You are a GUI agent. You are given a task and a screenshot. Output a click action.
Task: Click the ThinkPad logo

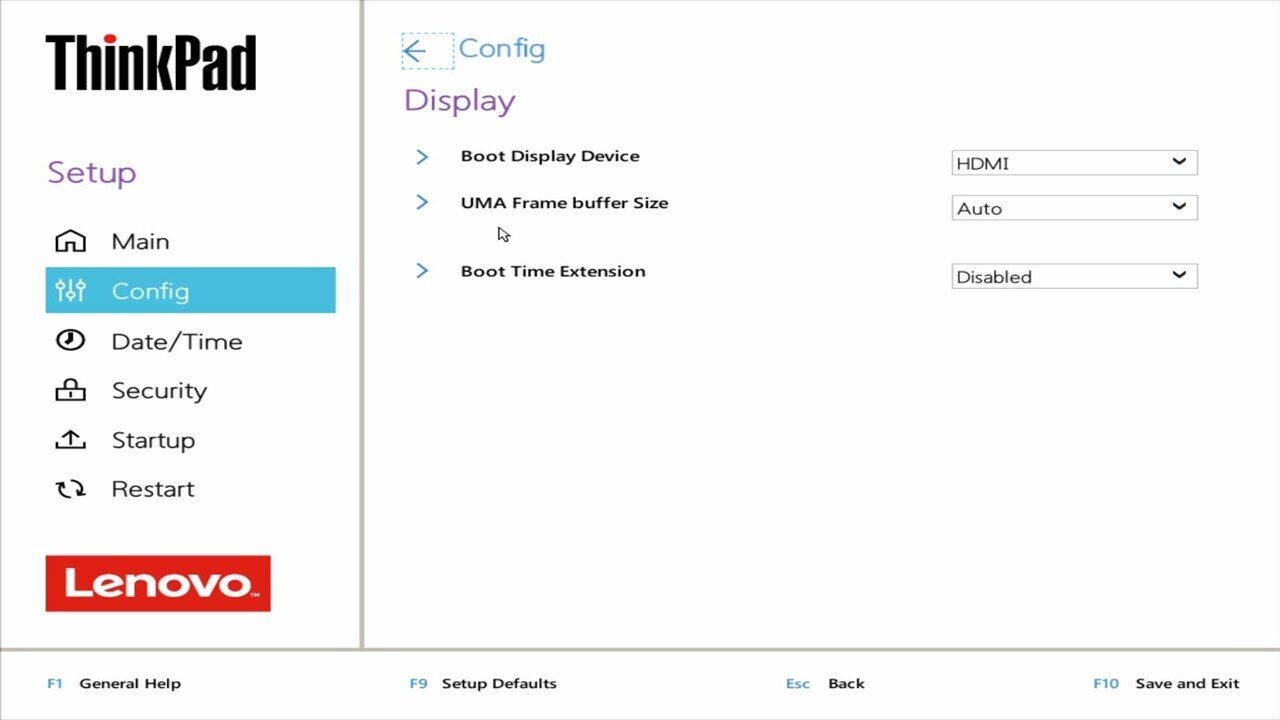pyautogui.click(x=151, y=63)
